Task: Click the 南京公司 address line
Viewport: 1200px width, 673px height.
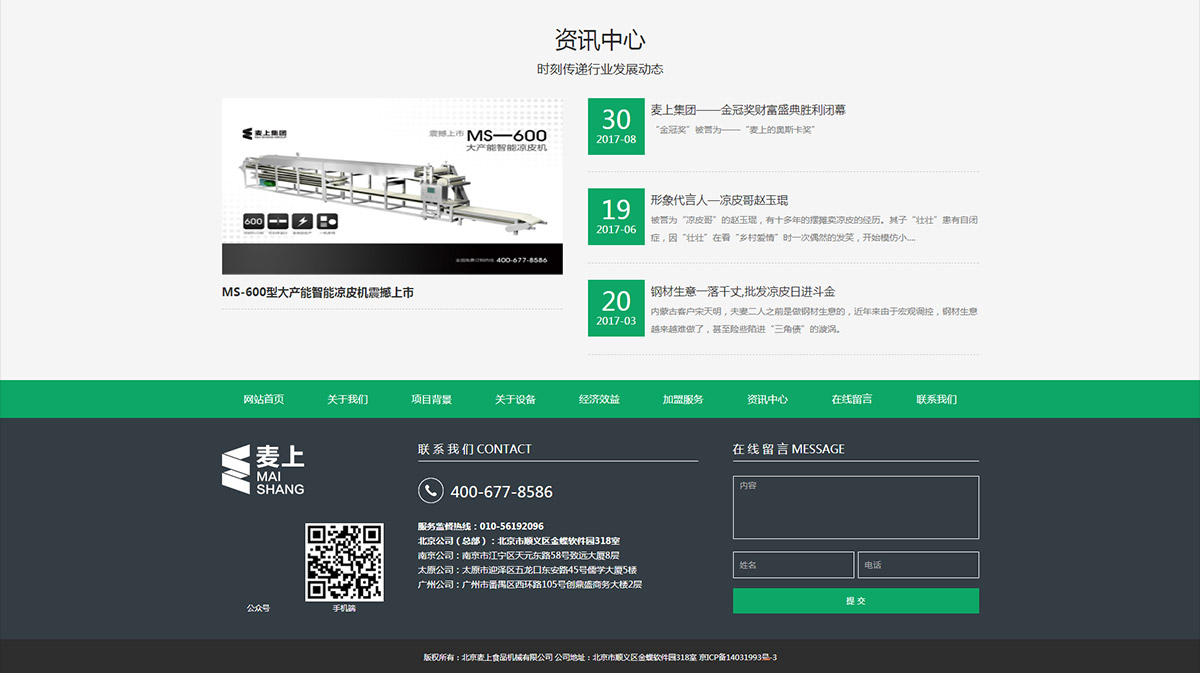Action: click(x=519, y=555)
